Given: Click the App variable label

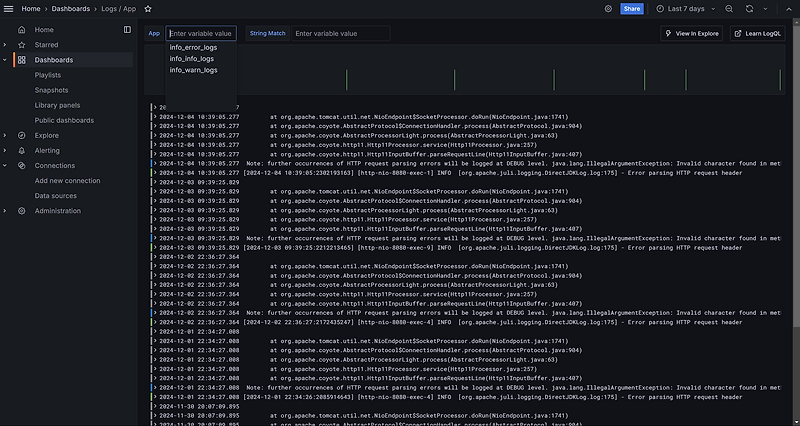Looking at the screenshot, I should [x=154, y=33].
